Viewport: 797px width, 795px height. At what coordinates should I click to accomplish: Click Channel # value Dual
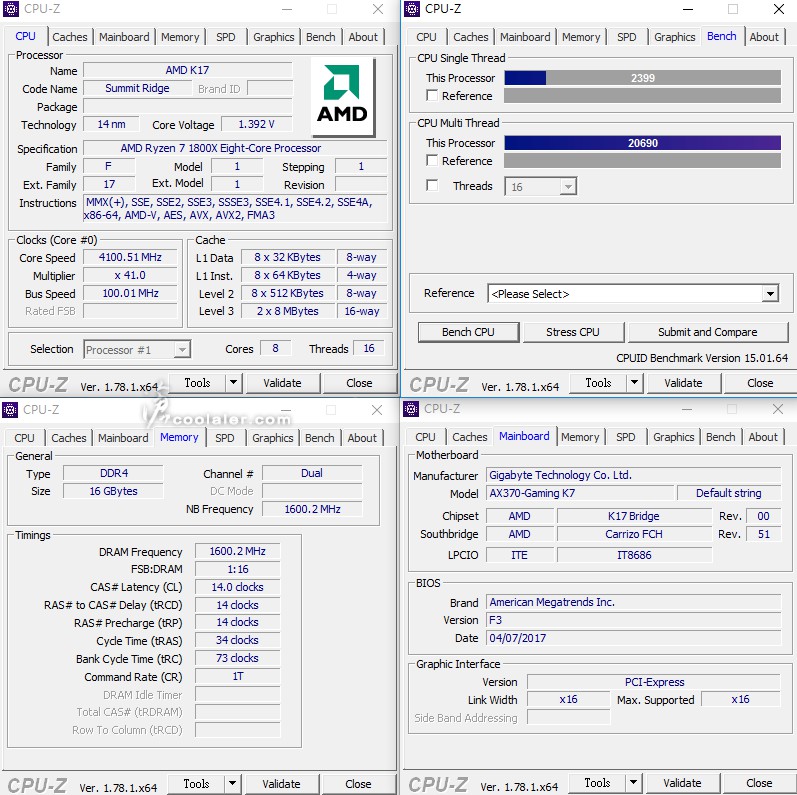tap(312, 473)
